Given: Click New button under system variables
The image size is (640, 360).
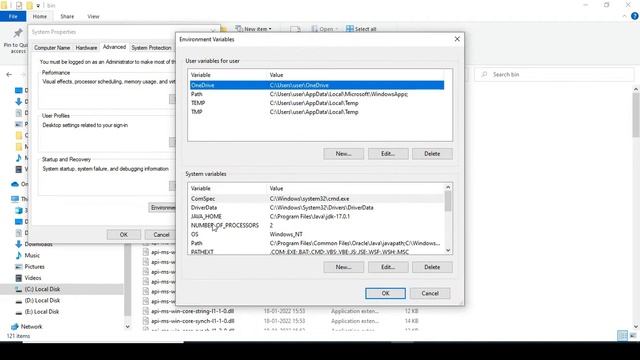Looking at the screenshot, I should [x=343, y=267].
